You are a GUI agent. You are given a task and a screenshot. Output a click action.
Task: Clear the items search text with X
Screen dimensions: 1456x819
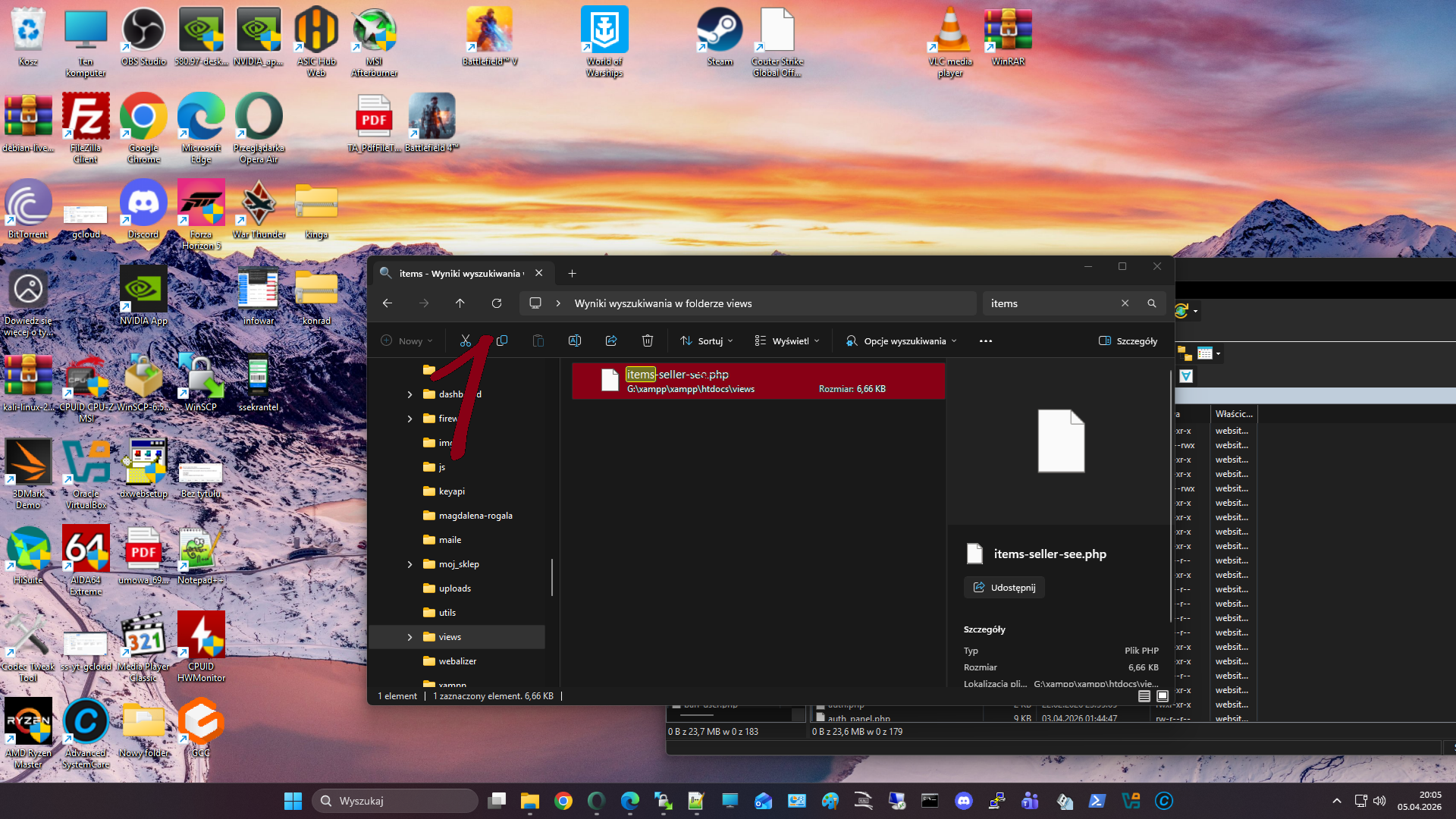tap(1125, 303)
